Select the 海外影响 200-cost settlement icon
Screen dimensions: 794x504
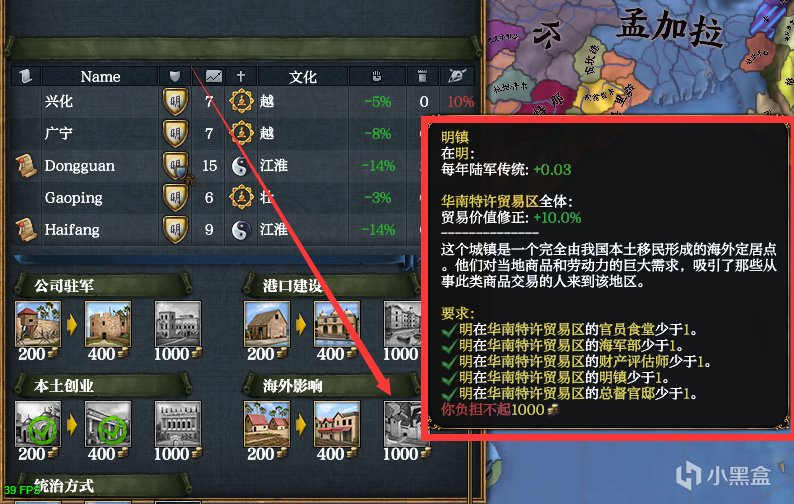pyautogui.click(x=267, y=424)
